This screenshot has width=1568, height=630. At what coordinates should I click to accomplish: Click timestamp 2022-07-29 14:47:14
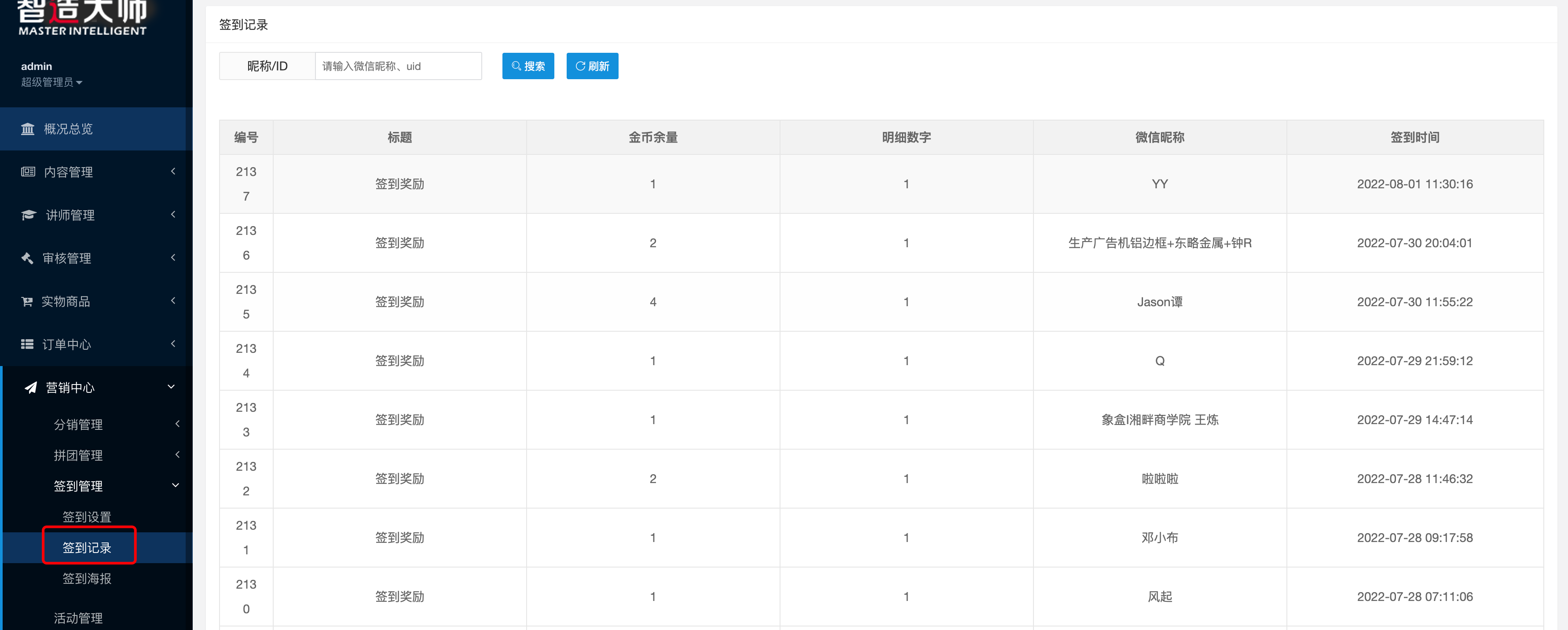click(x=1414, y=420)
